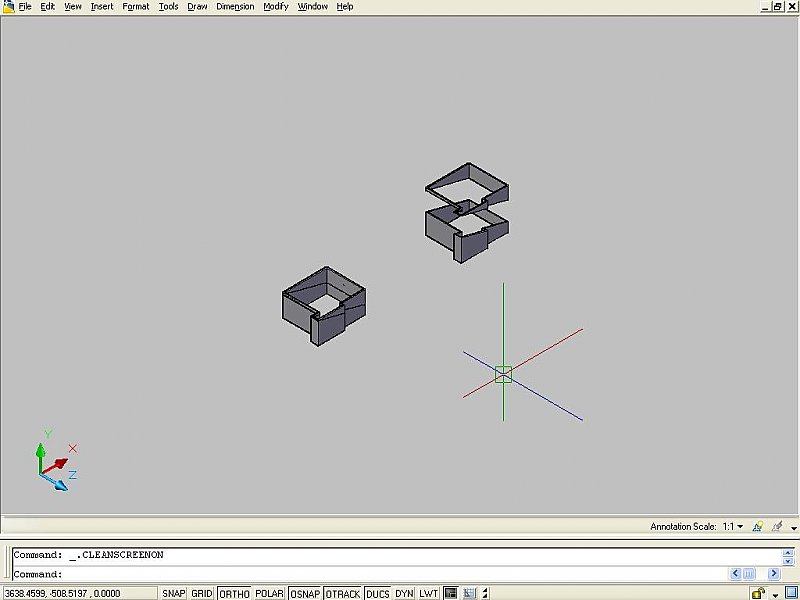800x600 pixels.
Task: Click the command line horizontal scroll thumb
Action: pos(748,573)
